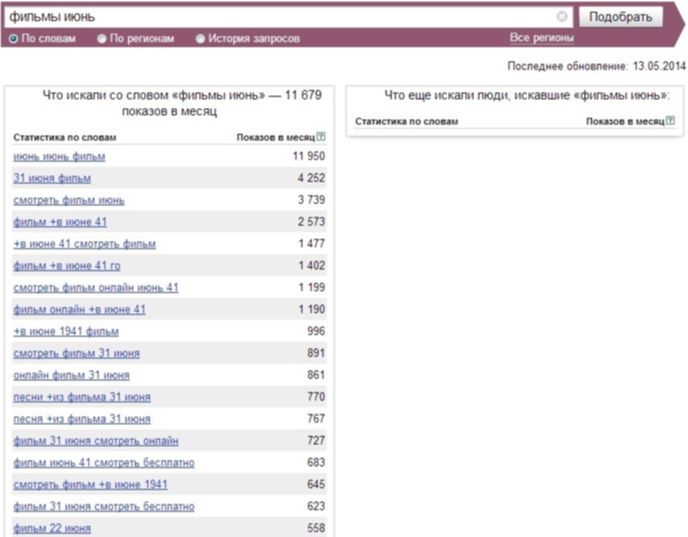Open the '+в июне 1941 фильм' link

66,331
